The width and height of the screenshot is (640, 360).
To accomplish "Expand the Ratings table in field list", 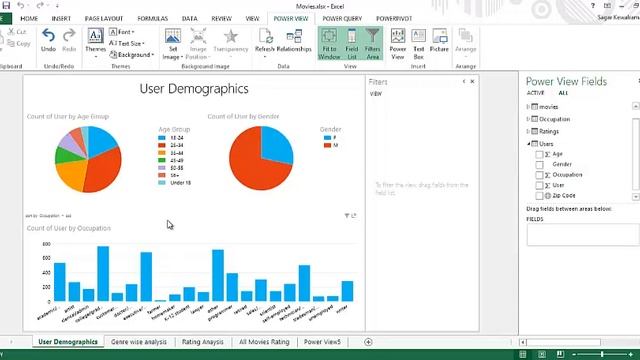I will click(x=528, y=131).
